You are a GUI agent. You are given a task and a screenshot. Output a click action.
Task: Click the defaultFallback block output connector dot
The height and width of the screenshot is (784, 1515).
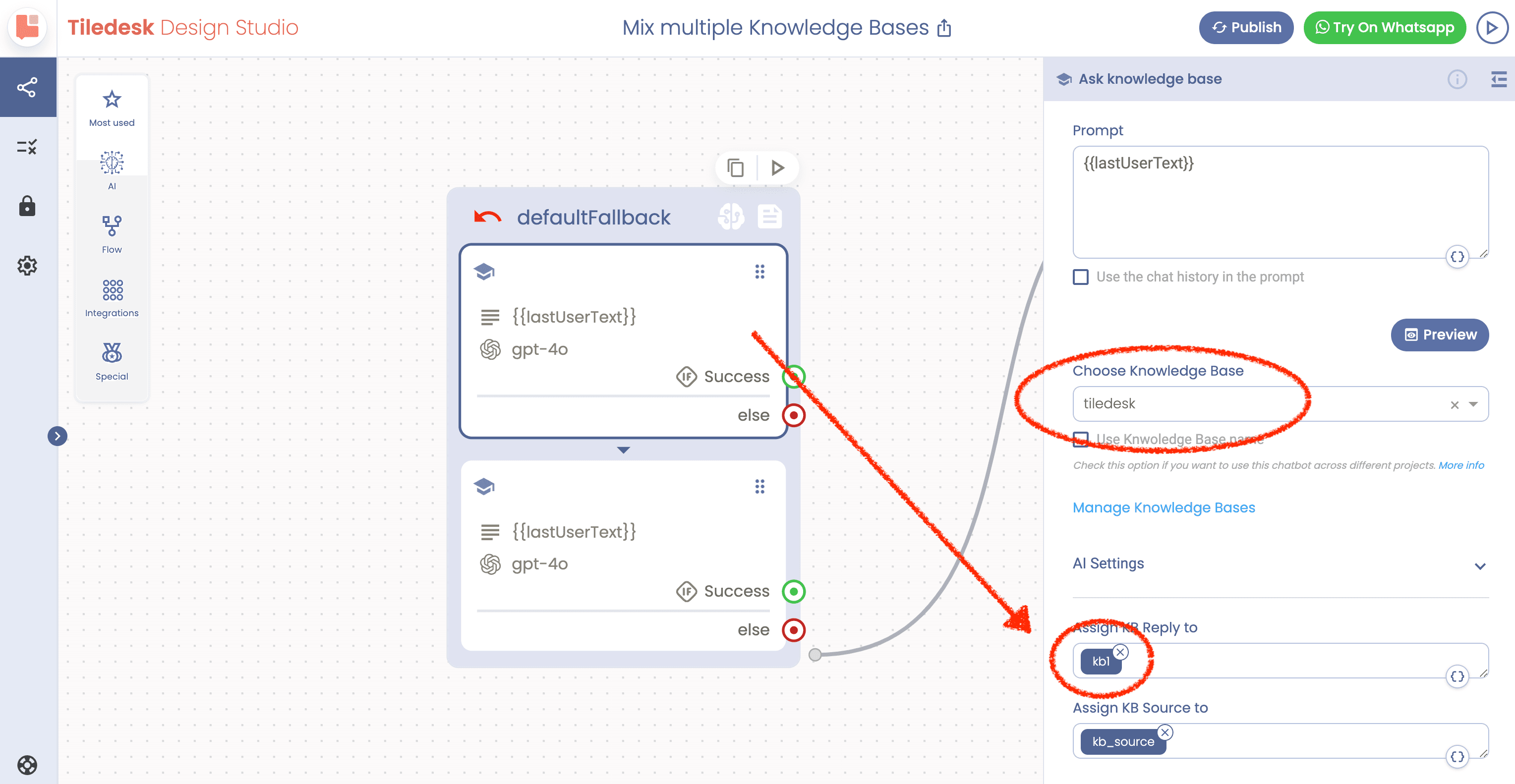[x=815, y=655]
